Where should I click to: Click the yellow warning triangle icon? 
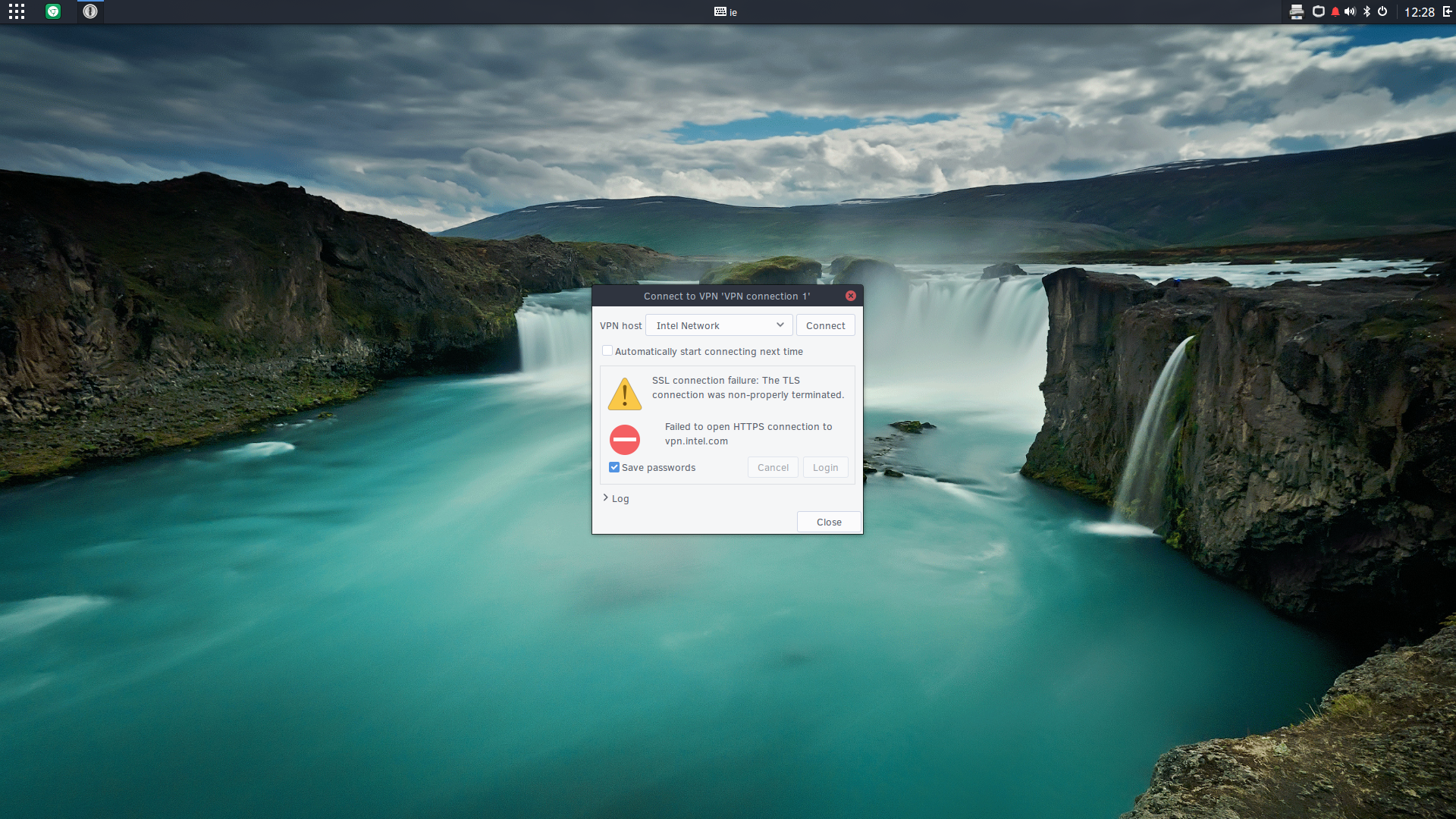[625, 394]
